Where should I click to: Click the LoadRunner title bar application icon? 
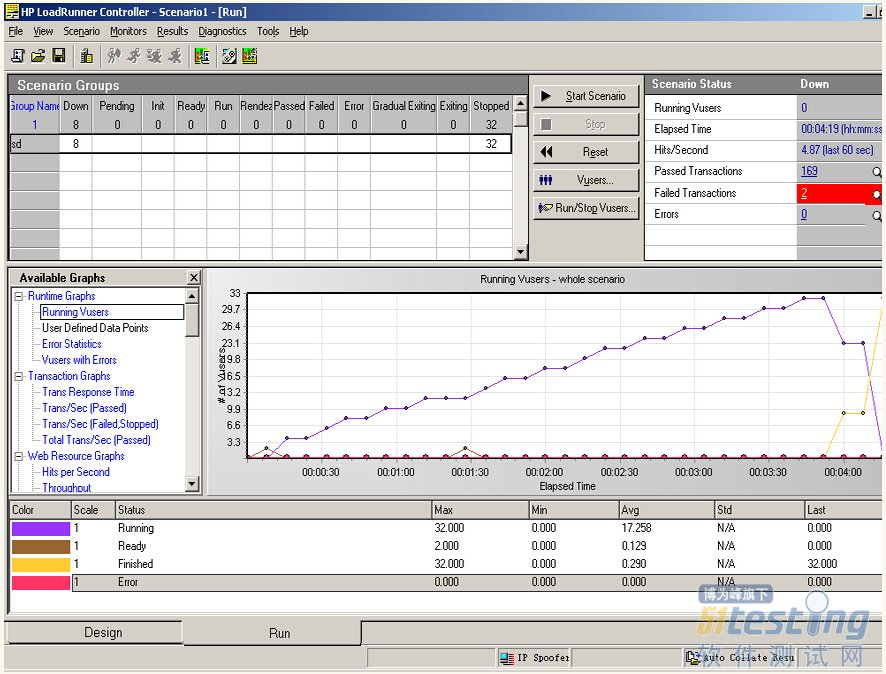[x=11, y=11]
